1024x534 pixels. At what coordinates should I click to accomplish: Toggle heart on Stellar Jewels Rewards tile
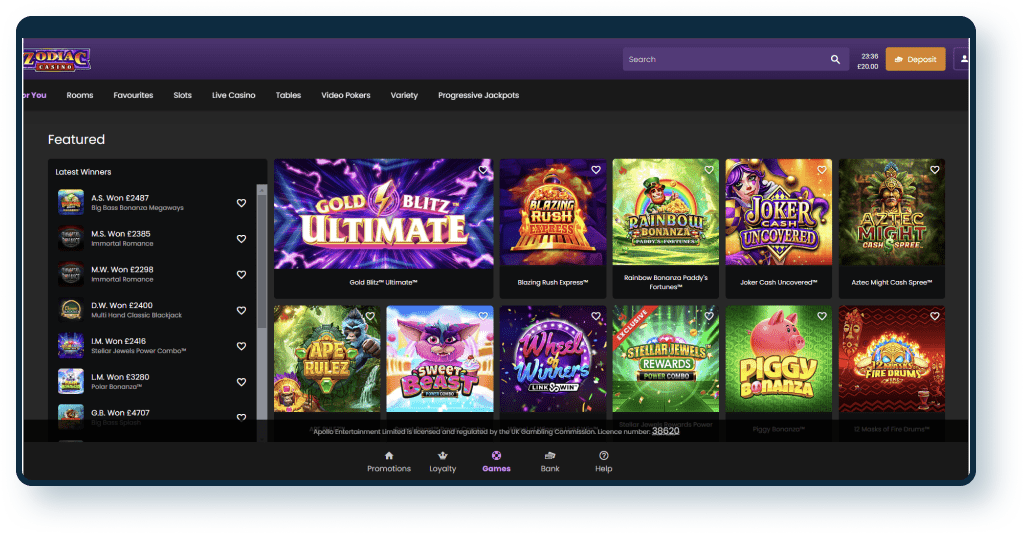[x=709, y=316]
